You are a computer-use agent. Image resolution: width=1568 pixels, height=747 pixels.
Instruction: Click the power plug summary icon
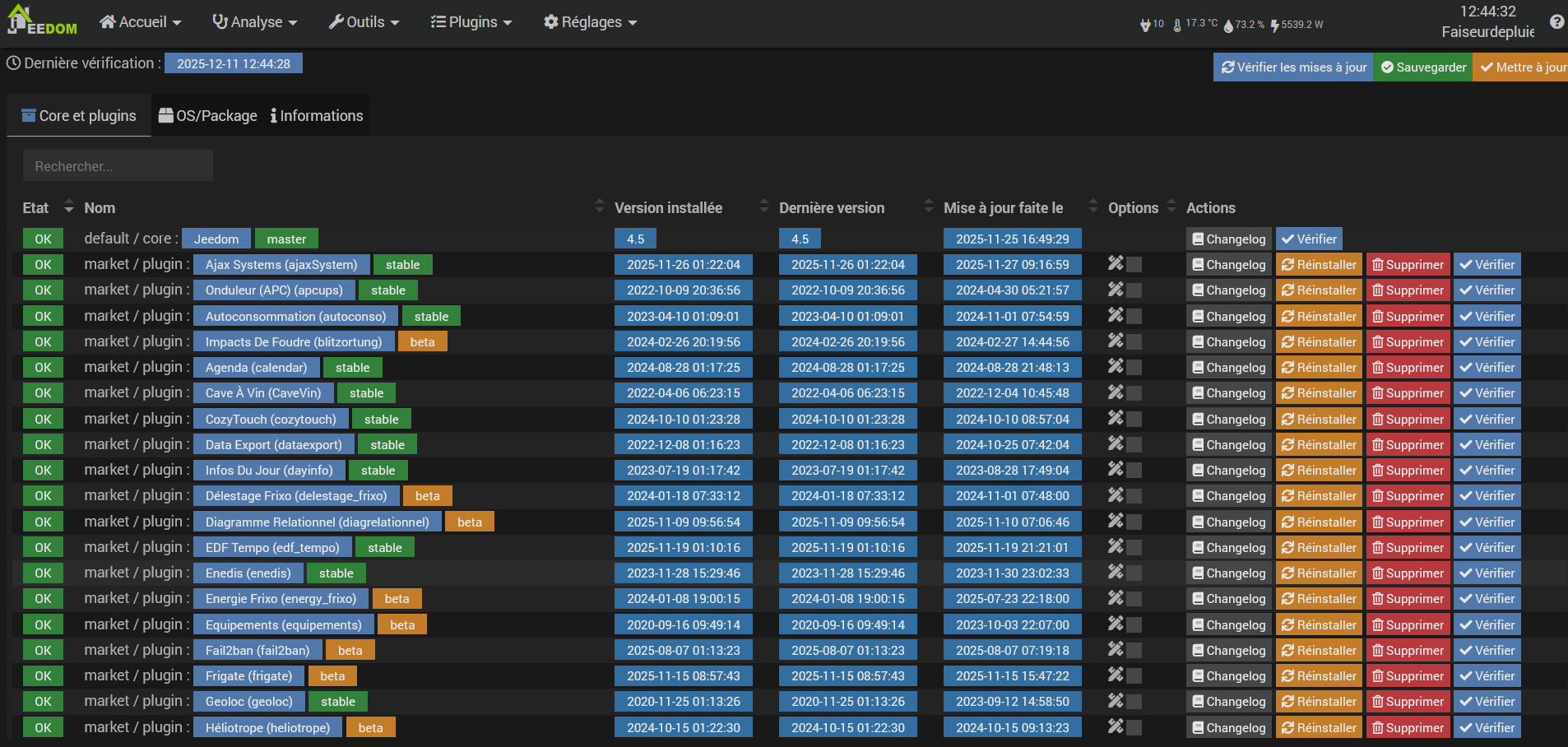pos(1145,26)
